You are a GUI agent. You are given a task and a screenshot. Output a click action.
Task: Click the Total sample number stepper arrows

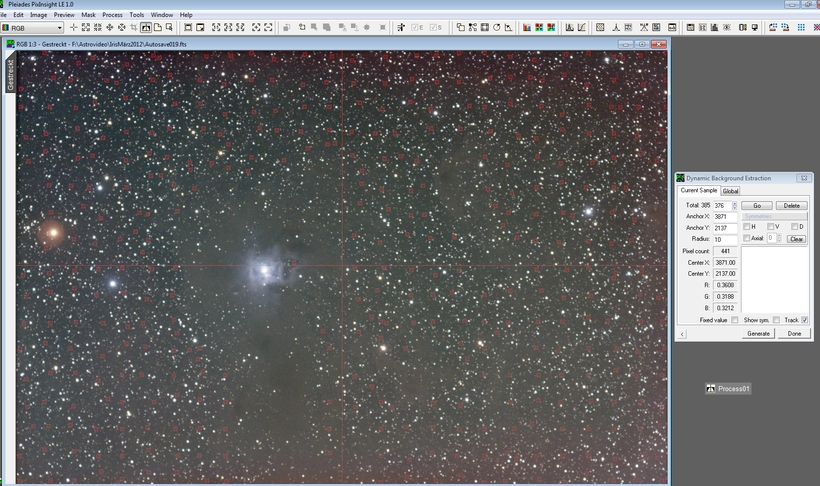[734, 206]
